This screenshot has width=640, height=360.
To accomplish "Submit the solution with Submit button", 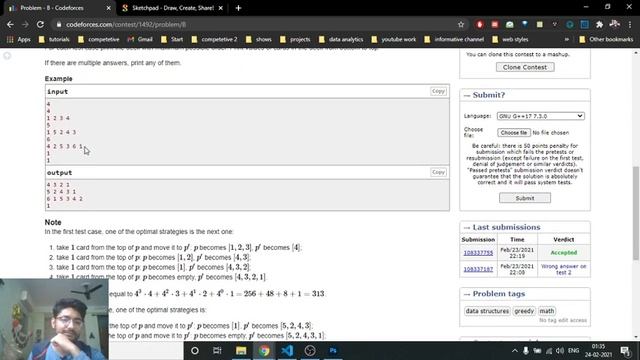I will coord(524,198).
